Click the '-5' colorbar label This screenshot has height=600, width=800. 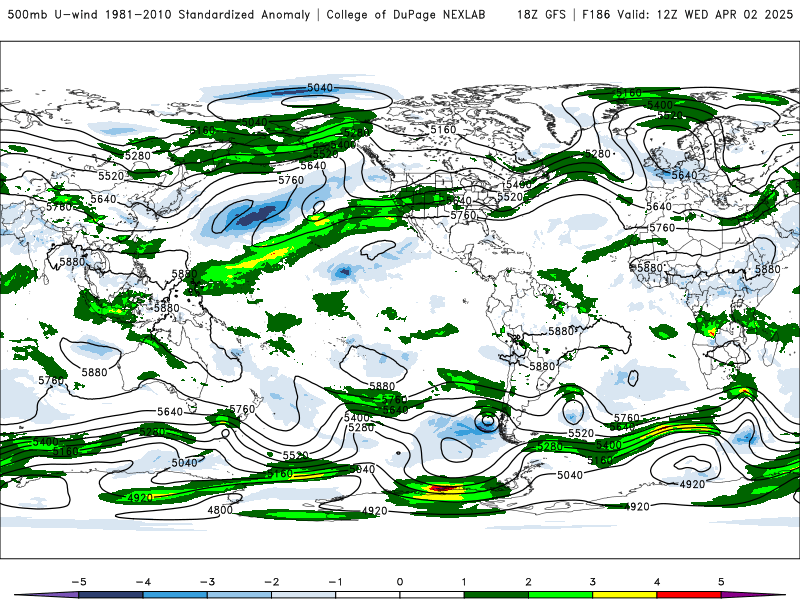click(x=79, y=582)
